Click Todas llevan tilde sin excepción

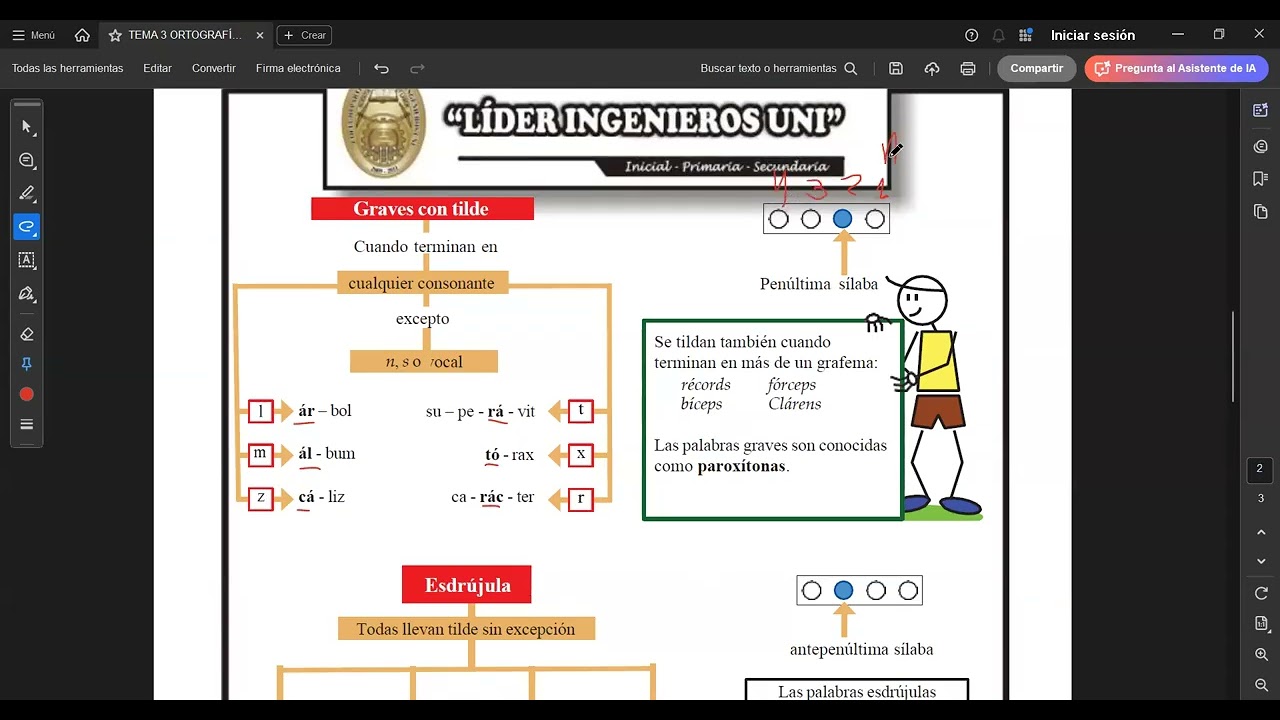click(466, 629)
